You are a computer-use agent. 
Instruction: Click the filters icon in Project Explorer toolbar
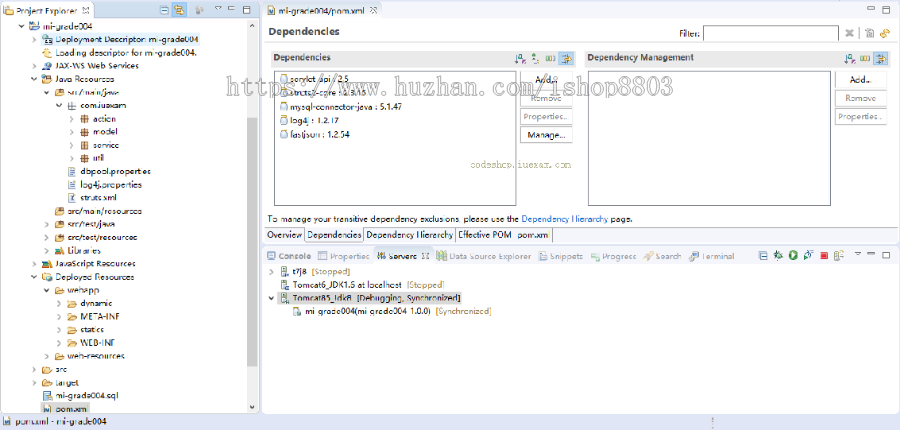click(x=199, y=10)
